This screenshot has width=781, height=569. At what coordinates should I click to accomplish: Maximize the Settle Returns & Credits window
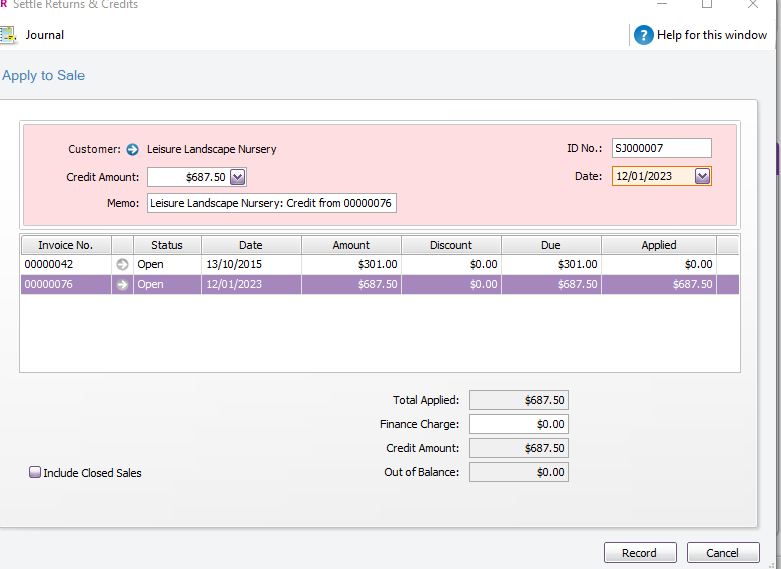707,4
